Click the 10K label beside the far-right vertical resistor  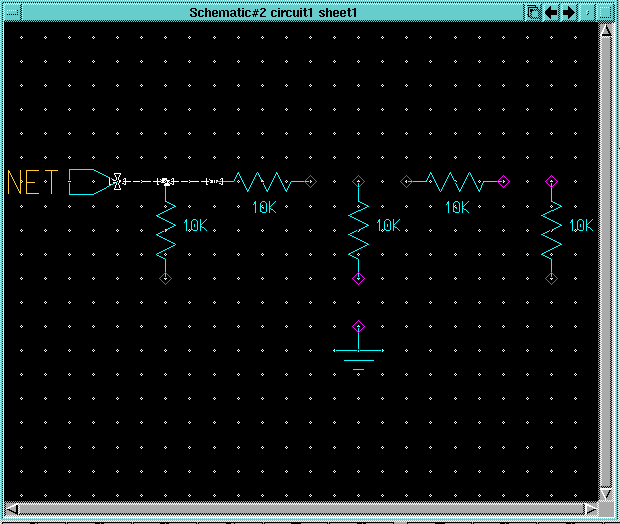click(x=581, y=225)
